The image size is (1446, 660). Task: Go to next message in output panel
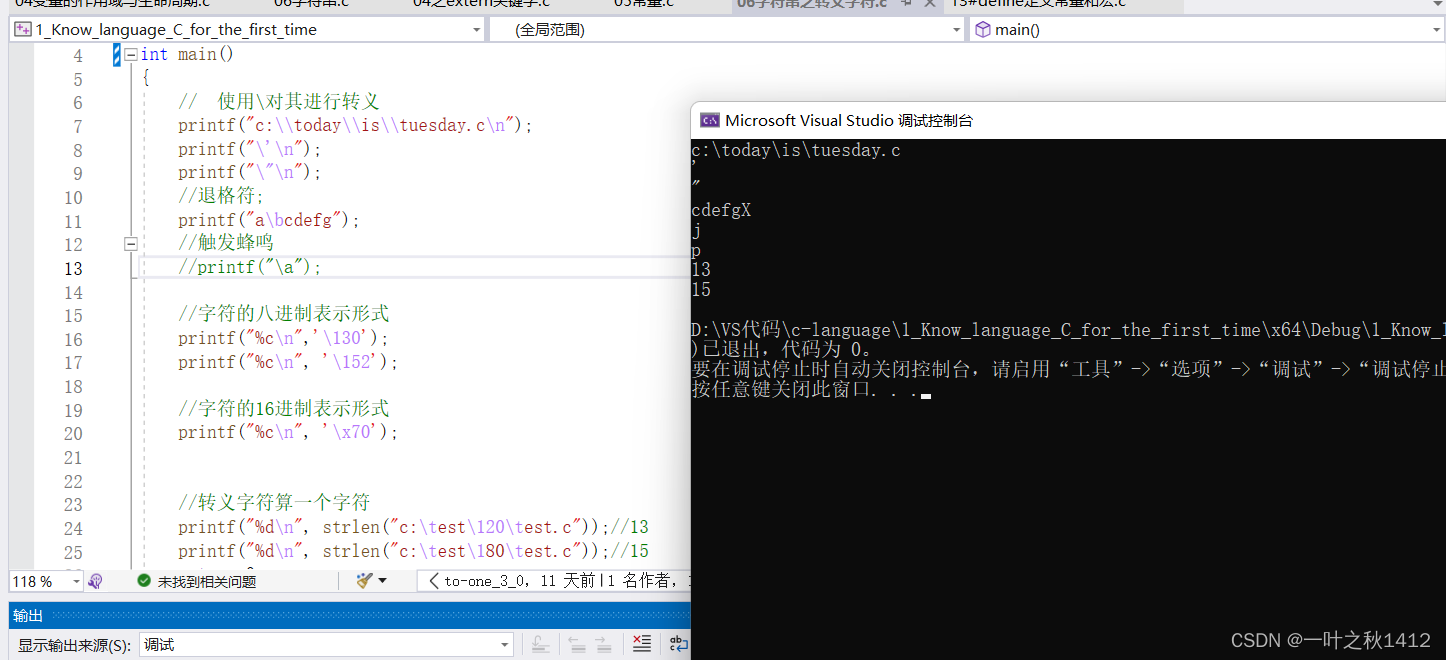(x=602, y=645)
